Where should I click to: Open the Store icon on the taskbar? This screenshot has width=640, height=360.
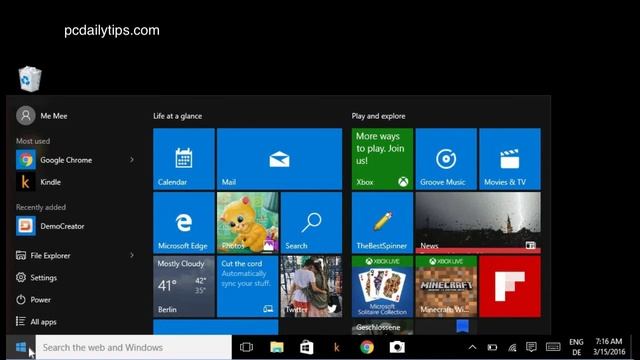(307, 347)
